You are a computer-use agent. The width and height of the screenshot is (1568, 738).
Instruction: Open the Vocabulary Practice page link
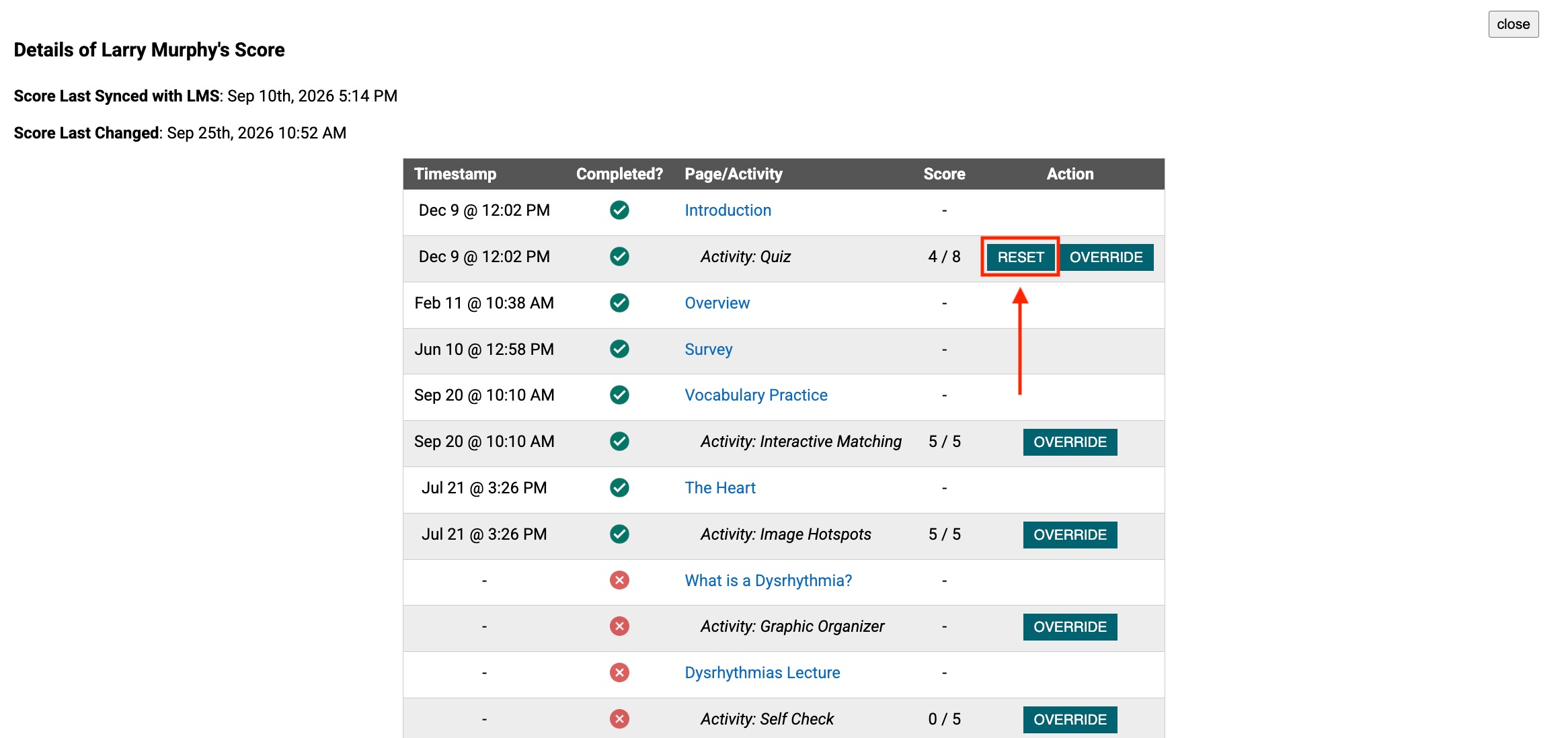click(756, 395)
